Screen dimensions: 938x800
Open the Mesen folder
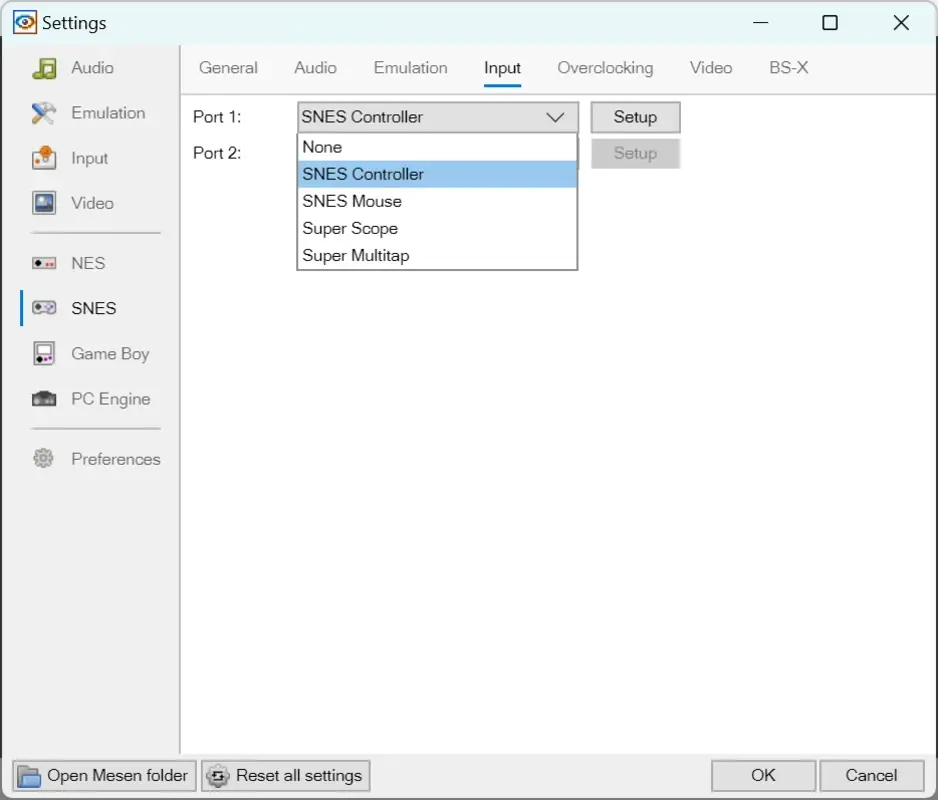103,775
